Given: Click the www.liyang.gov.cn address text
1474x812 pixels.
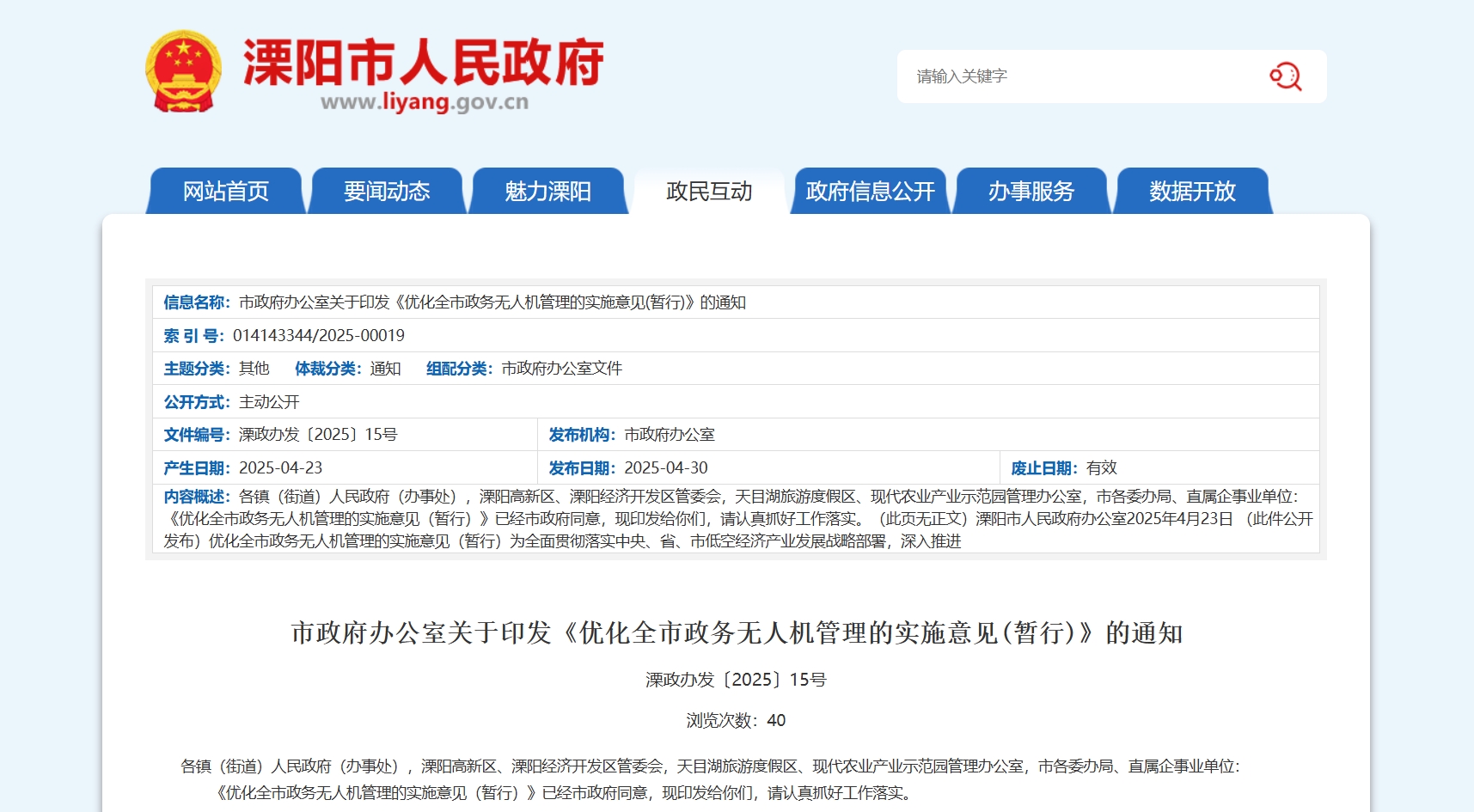Looking at the screenshot, I should coord(425,102).
